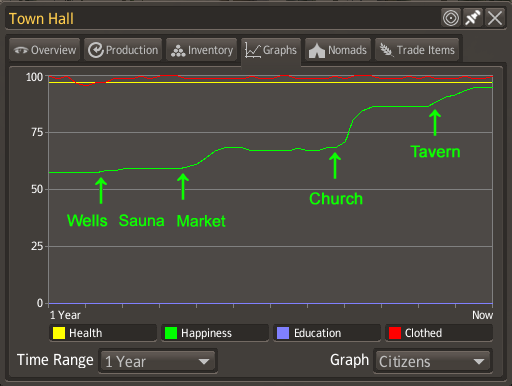Click the target/locate icon in the title bar

point(451,18)
